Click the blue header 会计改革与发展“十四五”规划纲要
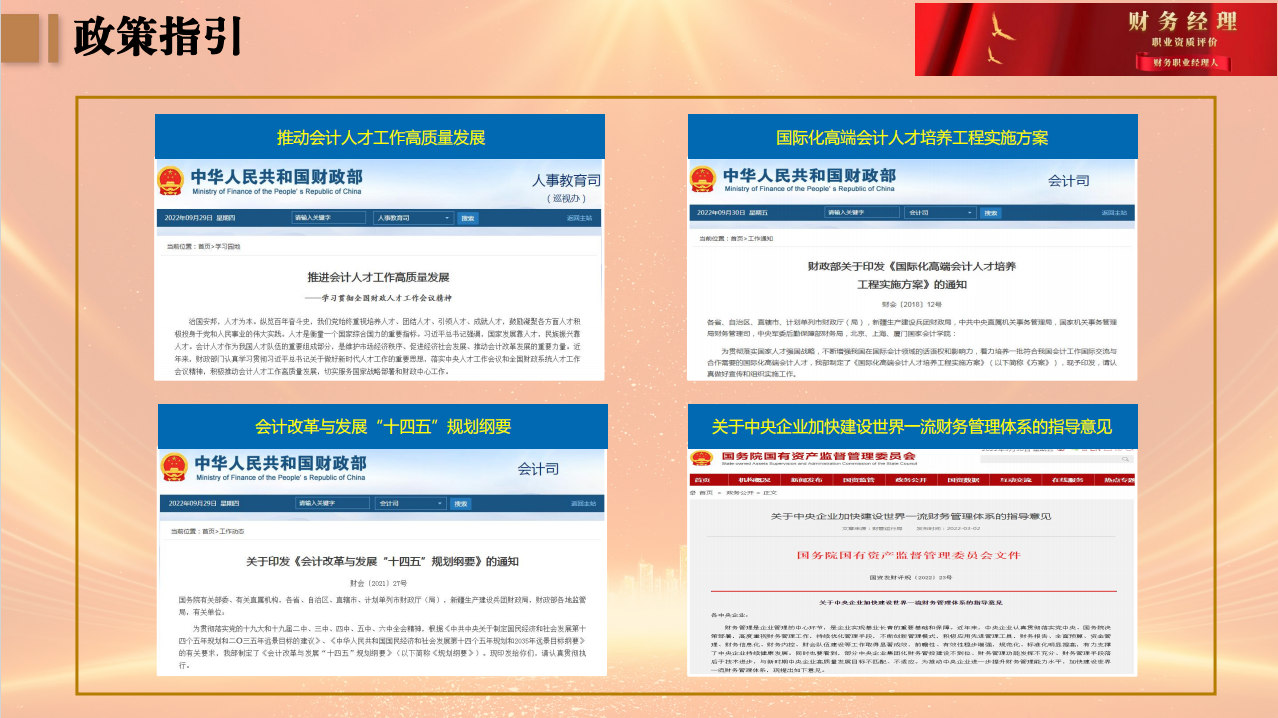The width and height of the screenshot is (1278, 718). pos(383,427)
